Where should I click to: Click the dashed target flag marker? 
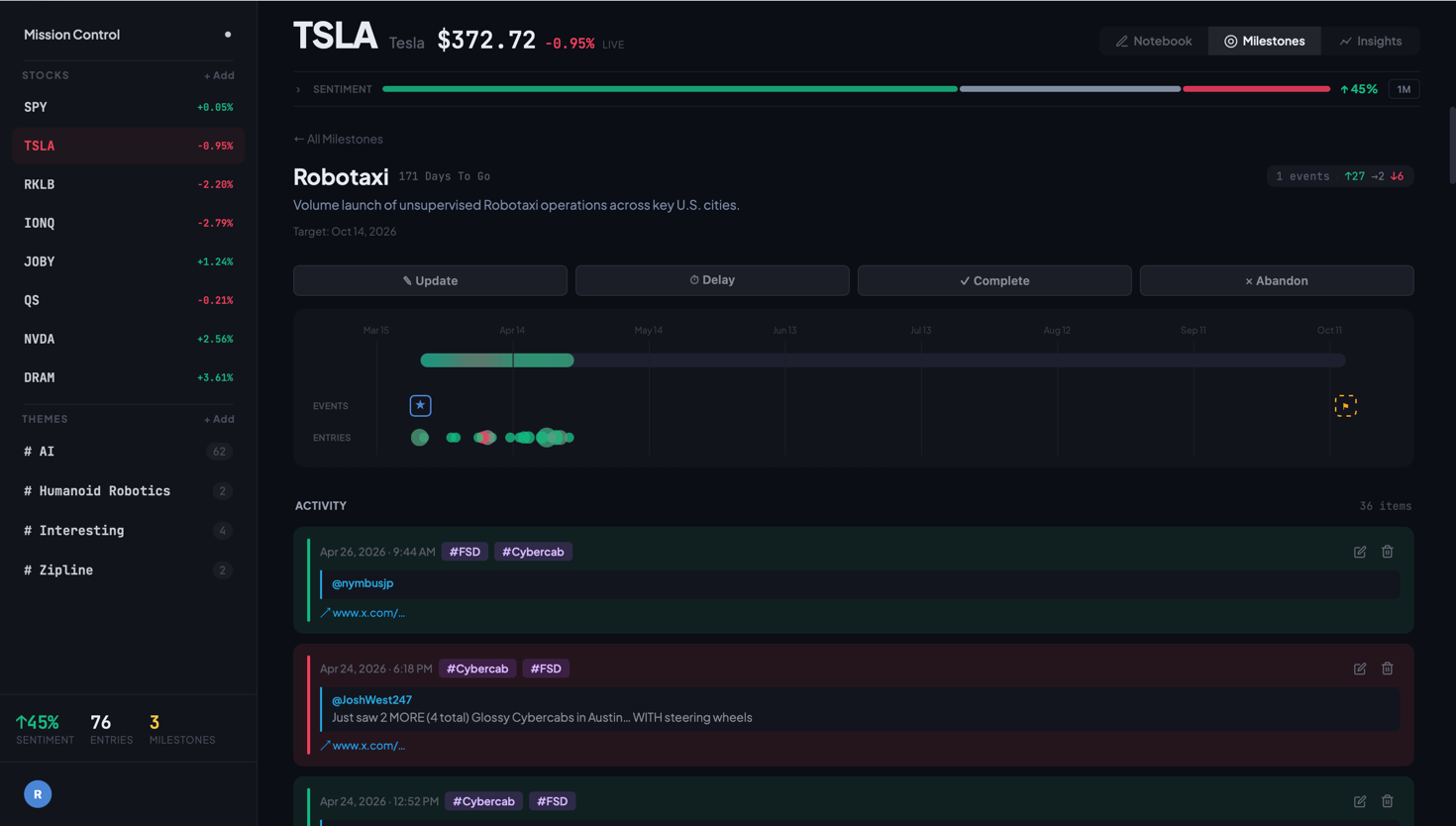click(x=1345, y=405)
